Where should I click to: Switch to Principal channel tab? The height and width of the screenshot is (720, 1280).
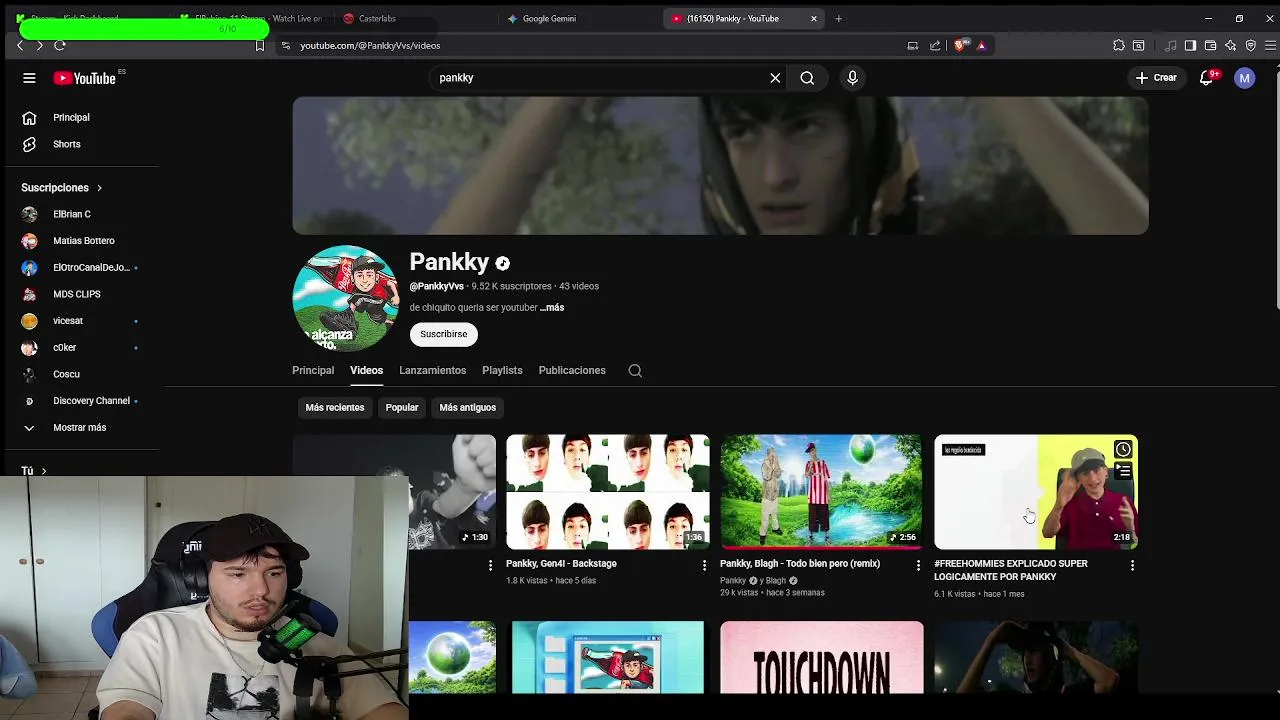[x=313, y=370]
